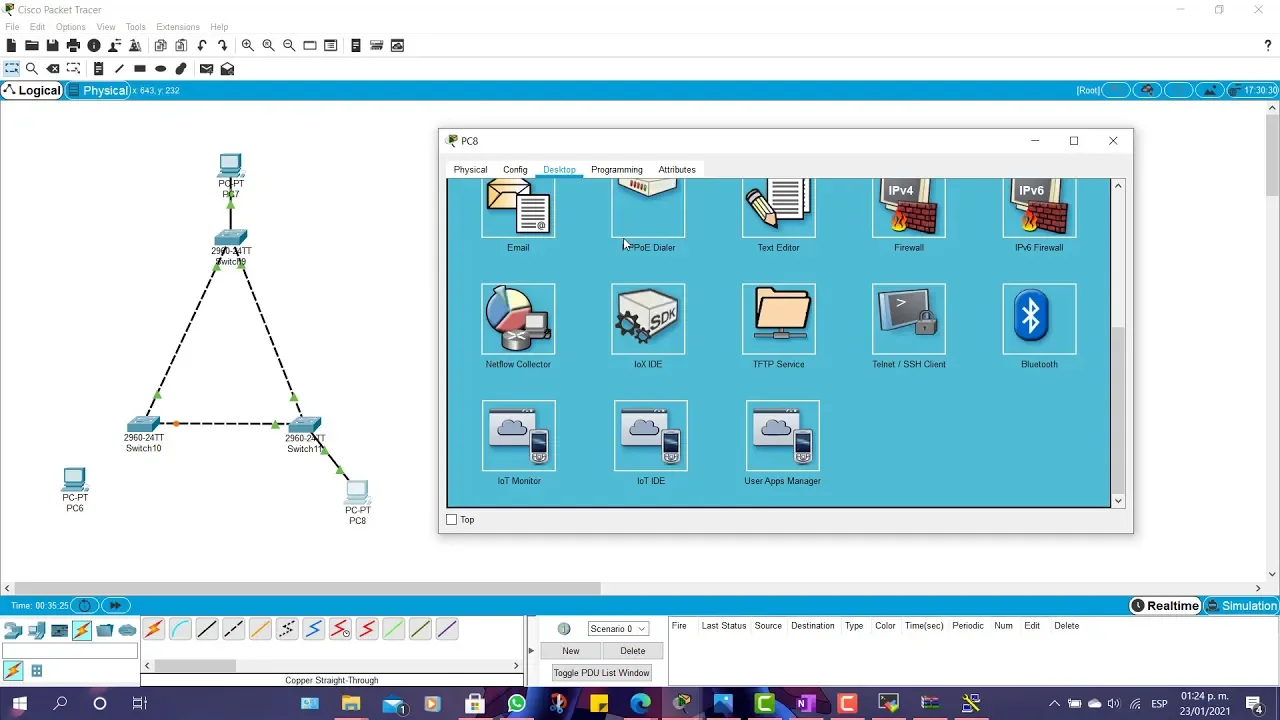Viewport: 1280px width, 720px height.
Task: Click Delete scenario button
Action: [x=632, y=651]
